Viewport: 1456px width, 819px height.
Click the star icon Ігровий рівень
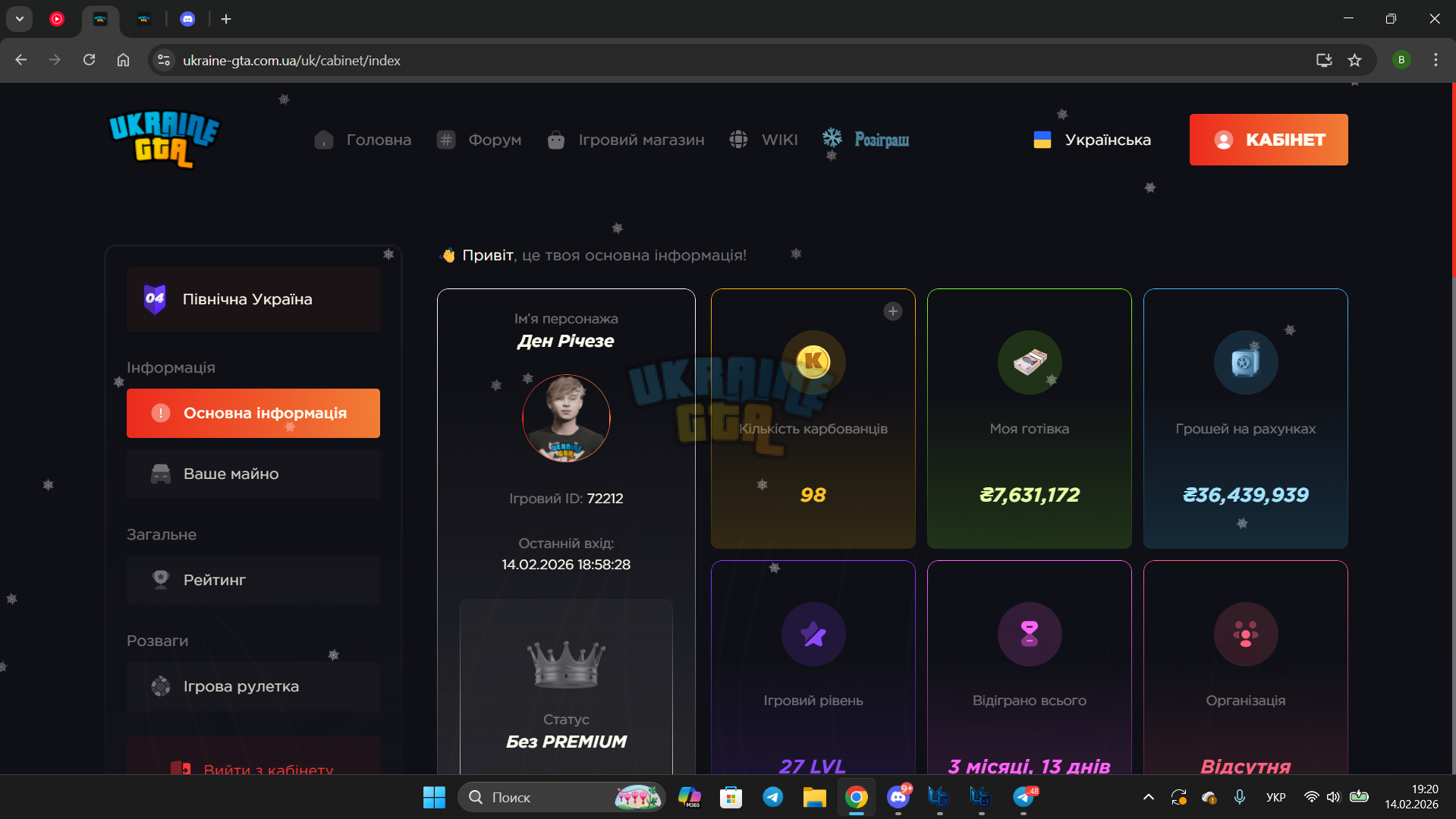pos(813,634)
